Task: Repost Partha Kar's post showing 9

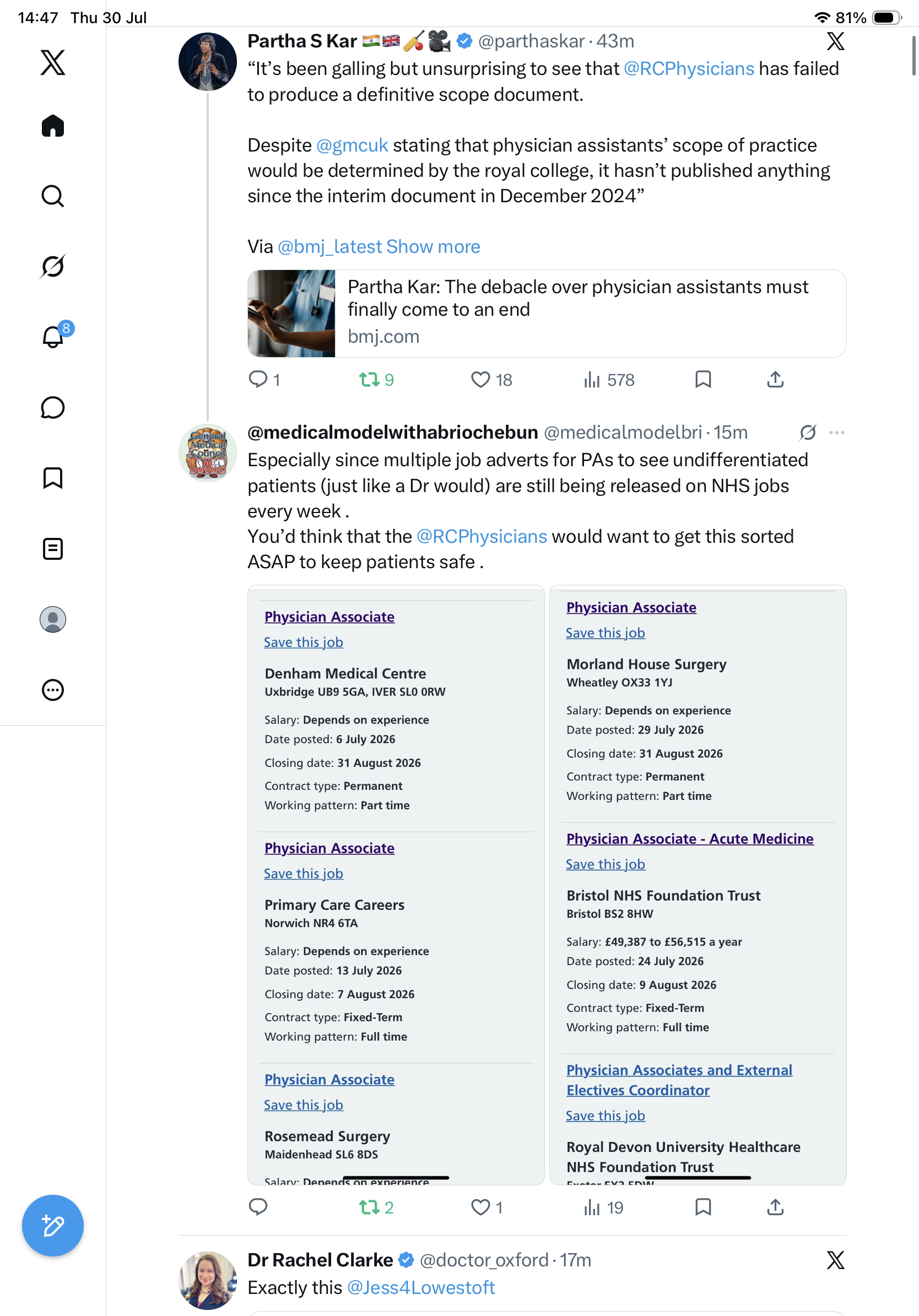Action: pos(376,380)
